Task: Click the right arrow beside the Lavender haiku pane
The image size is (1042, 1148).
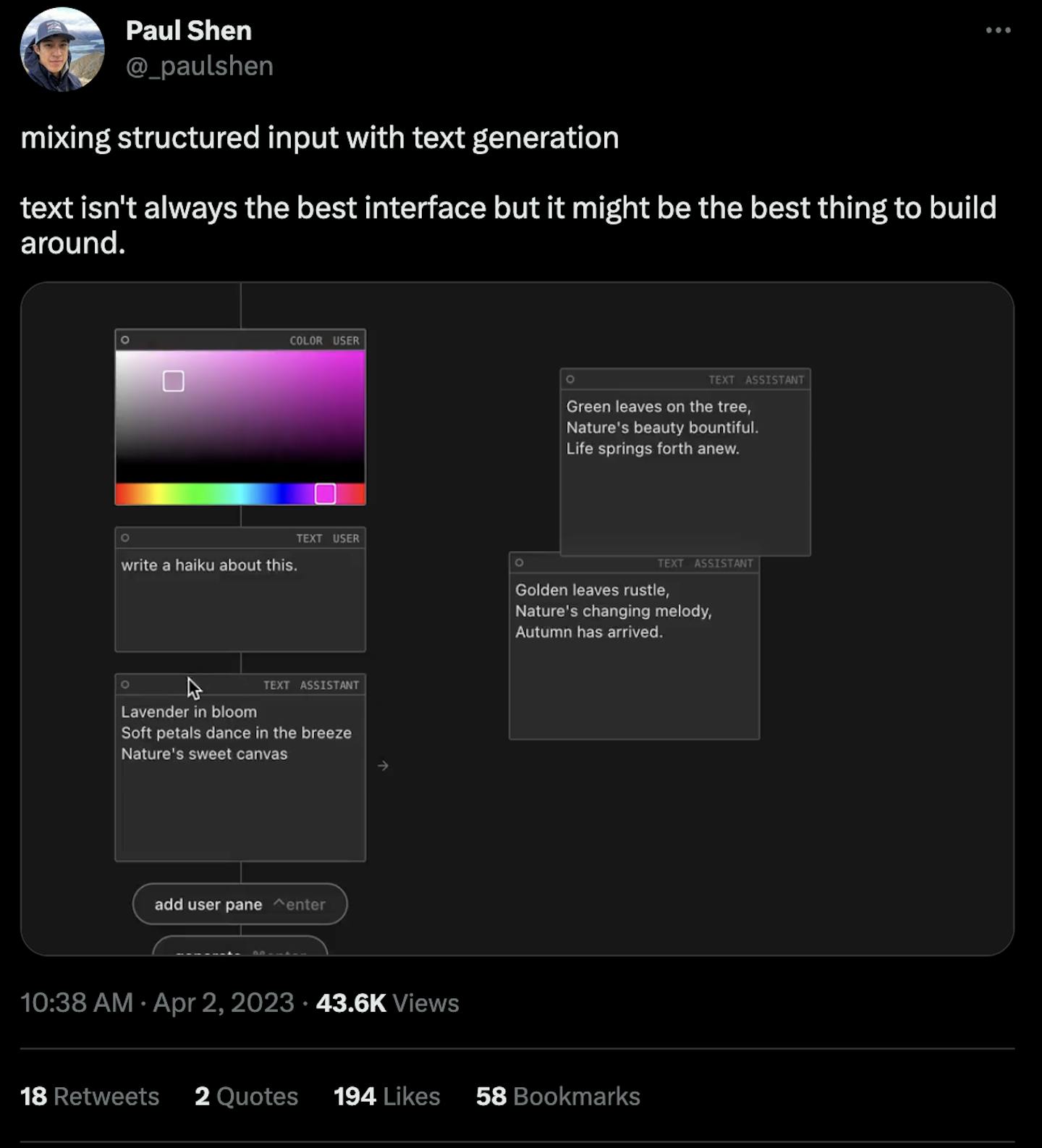Action: (384, 766)
